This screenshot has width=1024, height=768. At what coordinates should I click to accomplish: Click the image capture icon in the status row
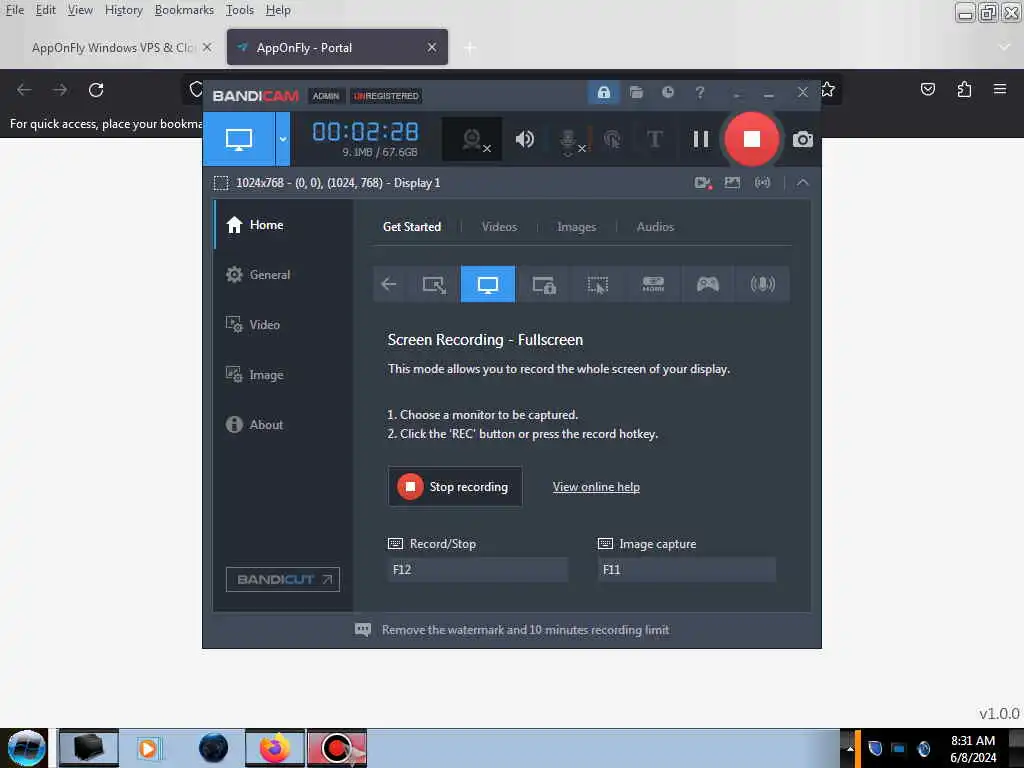pos(732,183)
